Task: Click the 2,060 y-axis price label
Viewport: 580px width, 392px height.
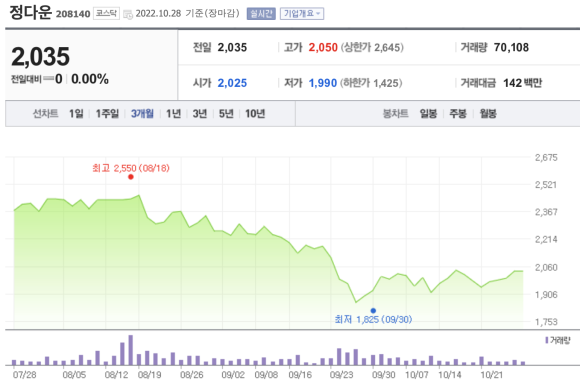Action: point(546,267)
